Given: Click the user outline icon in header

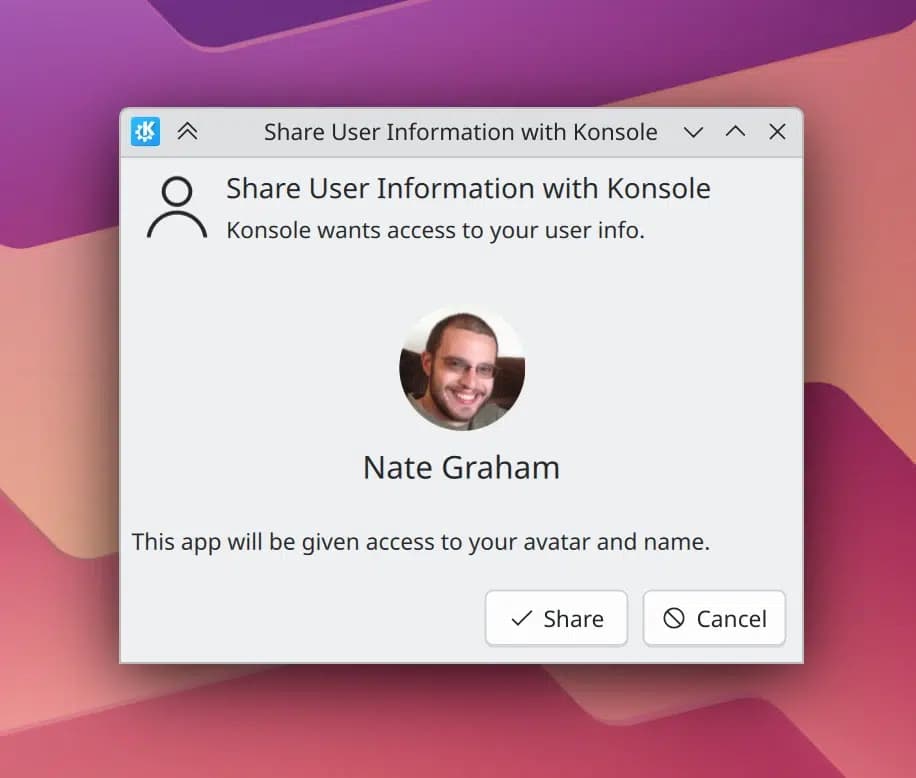Looking at the screenshot, I should click(x=177, y=207).
